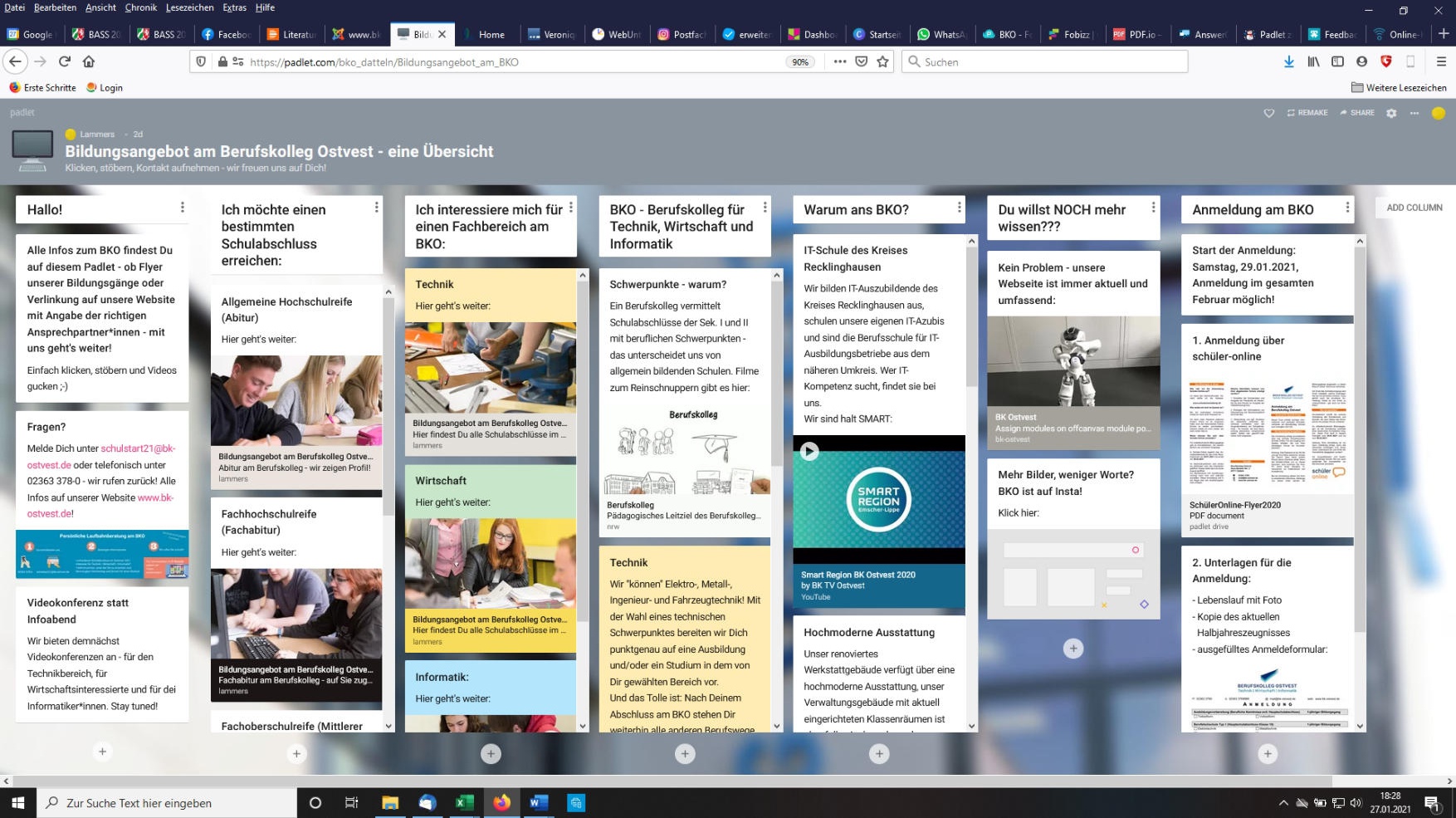
Task: Open the Erste Schritte bookmark
Action: [42, 87]
